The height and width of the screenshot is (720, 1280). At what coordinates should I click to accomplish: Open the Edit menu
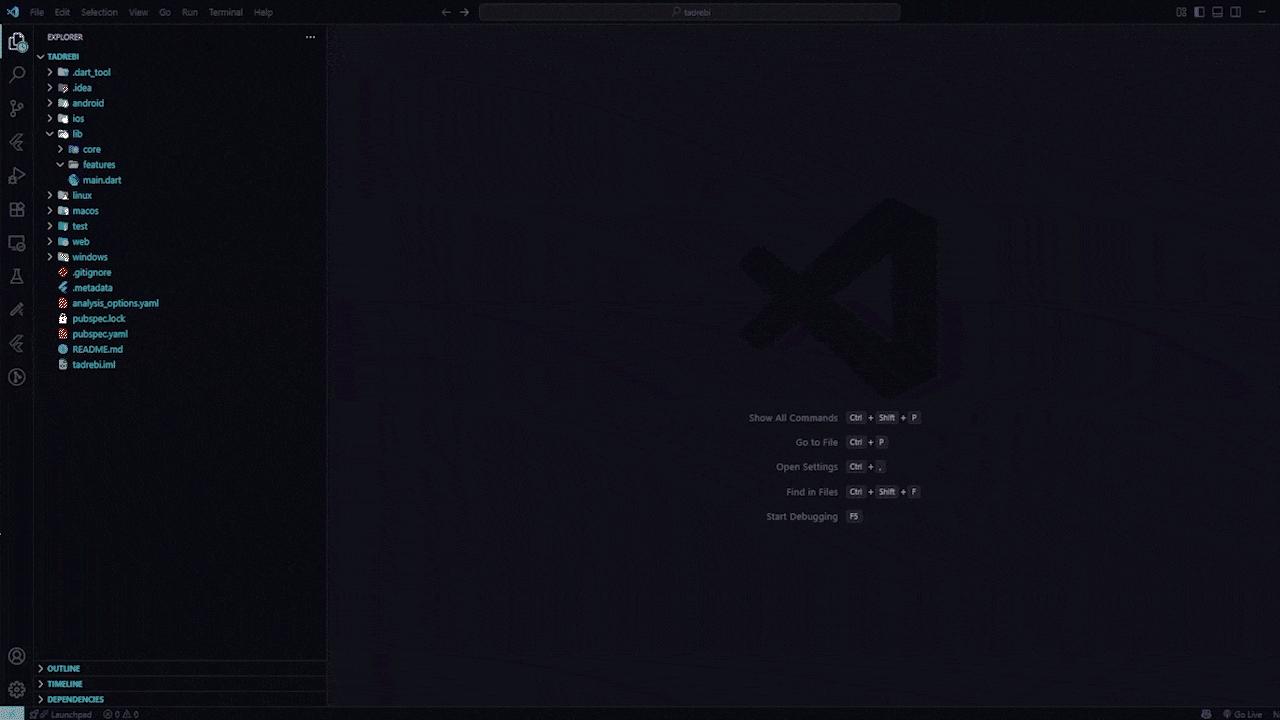(x=62, y=12)
